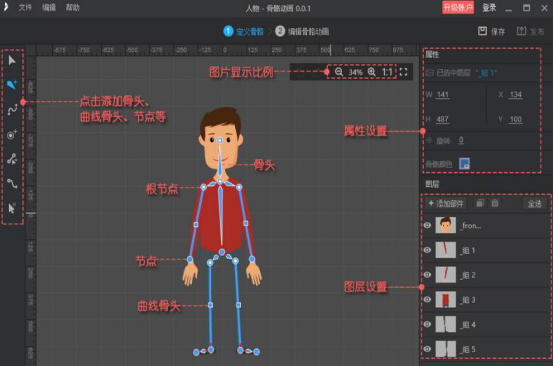
Task: Select the _组 3 layer thumbnail
Action: [446, 300]
